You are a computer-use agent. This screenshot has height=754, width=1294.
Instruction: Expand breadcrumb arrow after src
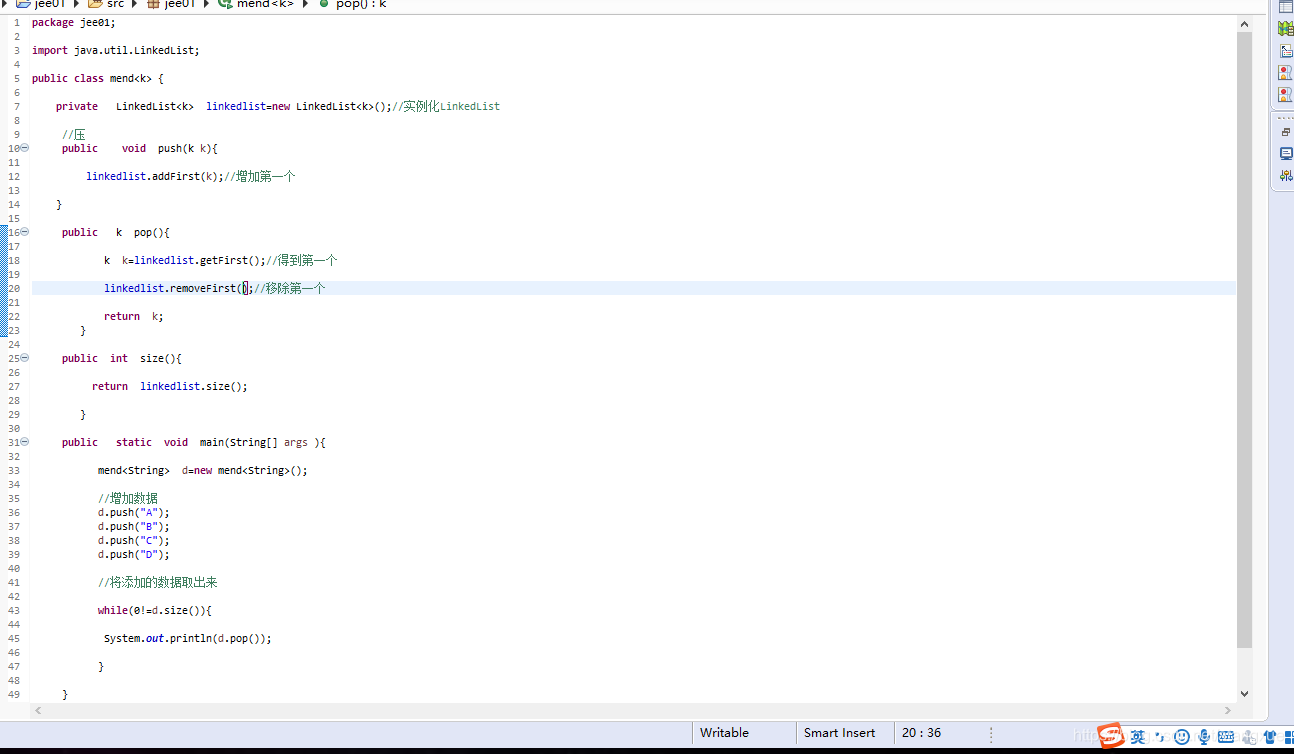pyautogui.click(x=136, y=4)
